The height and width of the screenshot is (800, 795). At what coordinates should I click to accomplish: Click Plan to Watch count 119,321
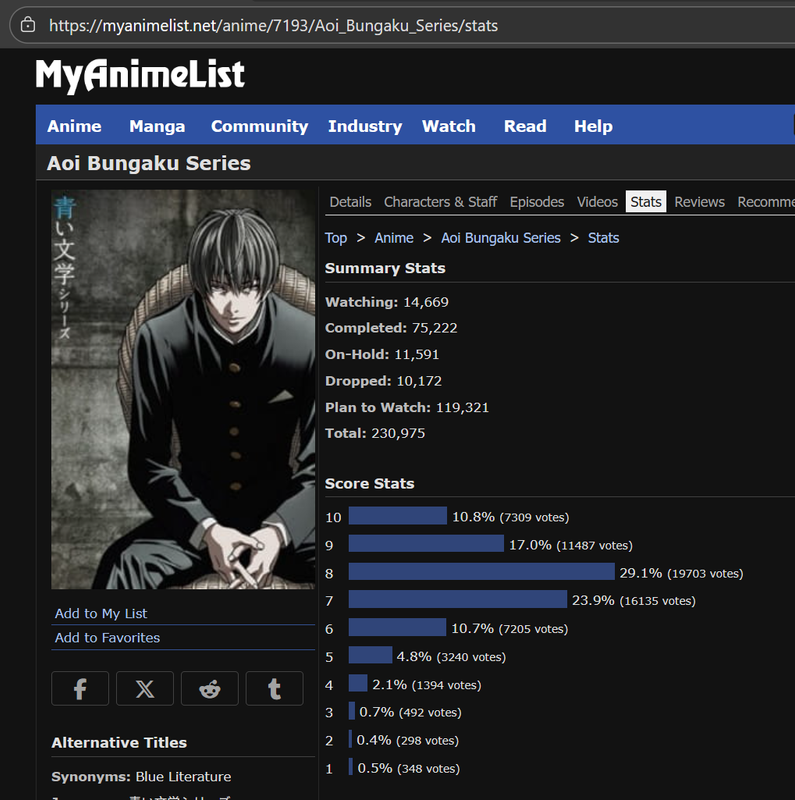pyautogui.click(x=462, y=408)
